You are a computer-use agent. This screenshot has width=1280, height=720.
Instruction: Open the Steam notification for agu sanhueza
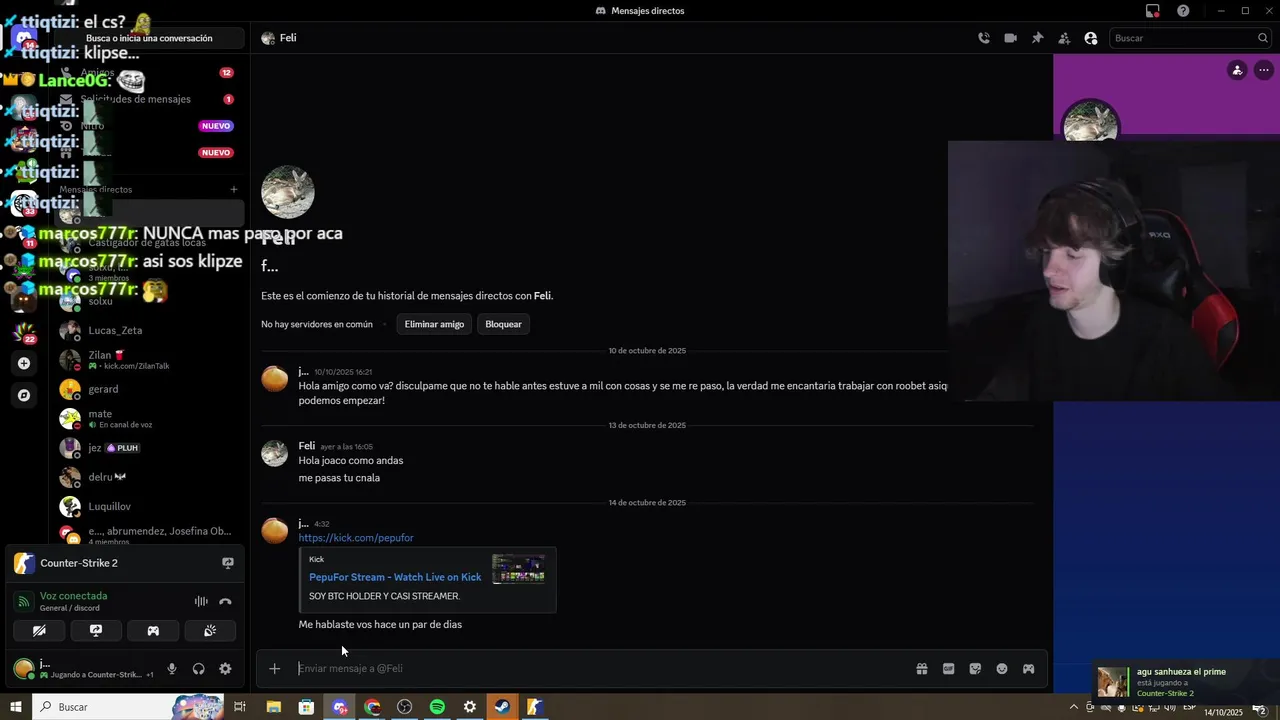1186,681
